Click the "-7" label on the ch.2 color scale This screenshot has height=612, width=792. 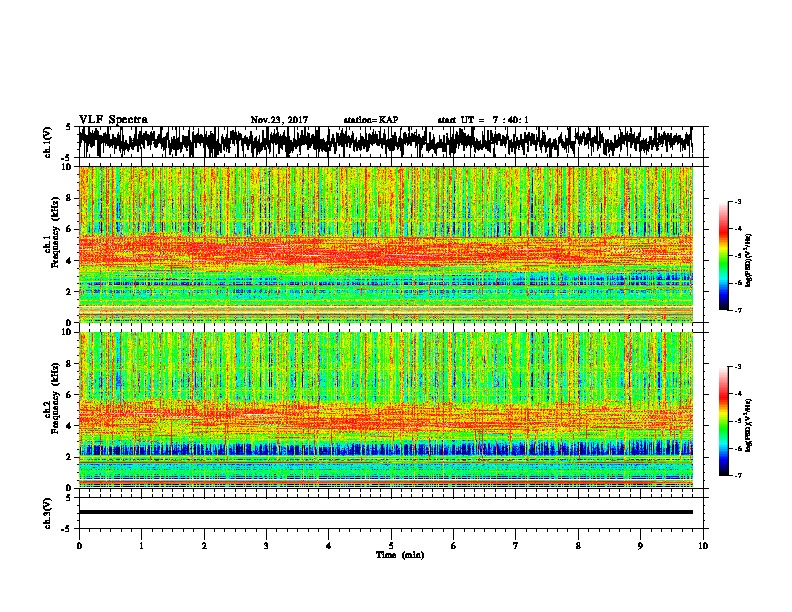(738, 475)
